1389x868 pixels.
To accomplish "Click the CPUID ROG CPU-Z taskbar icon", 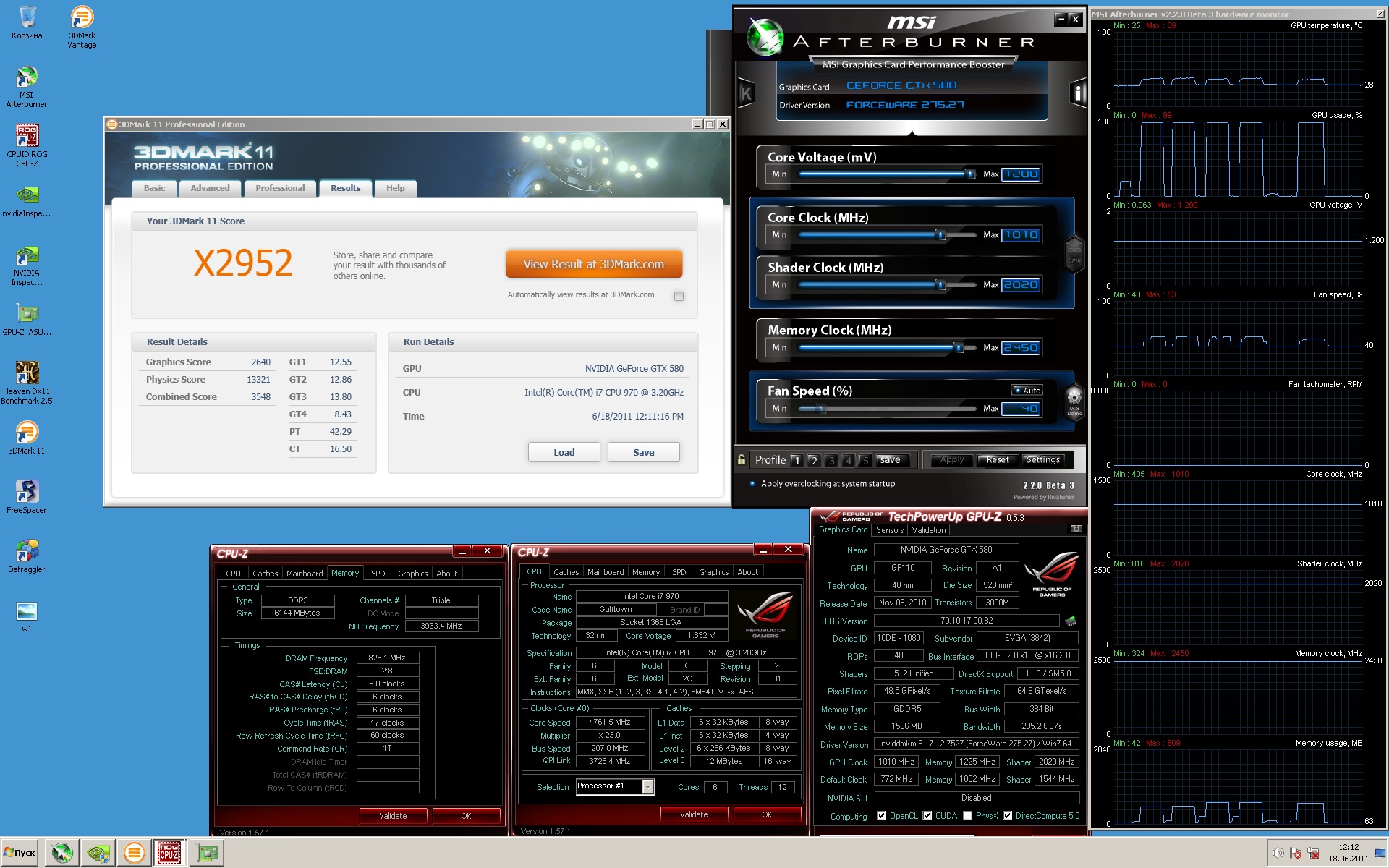I will 169,853.
